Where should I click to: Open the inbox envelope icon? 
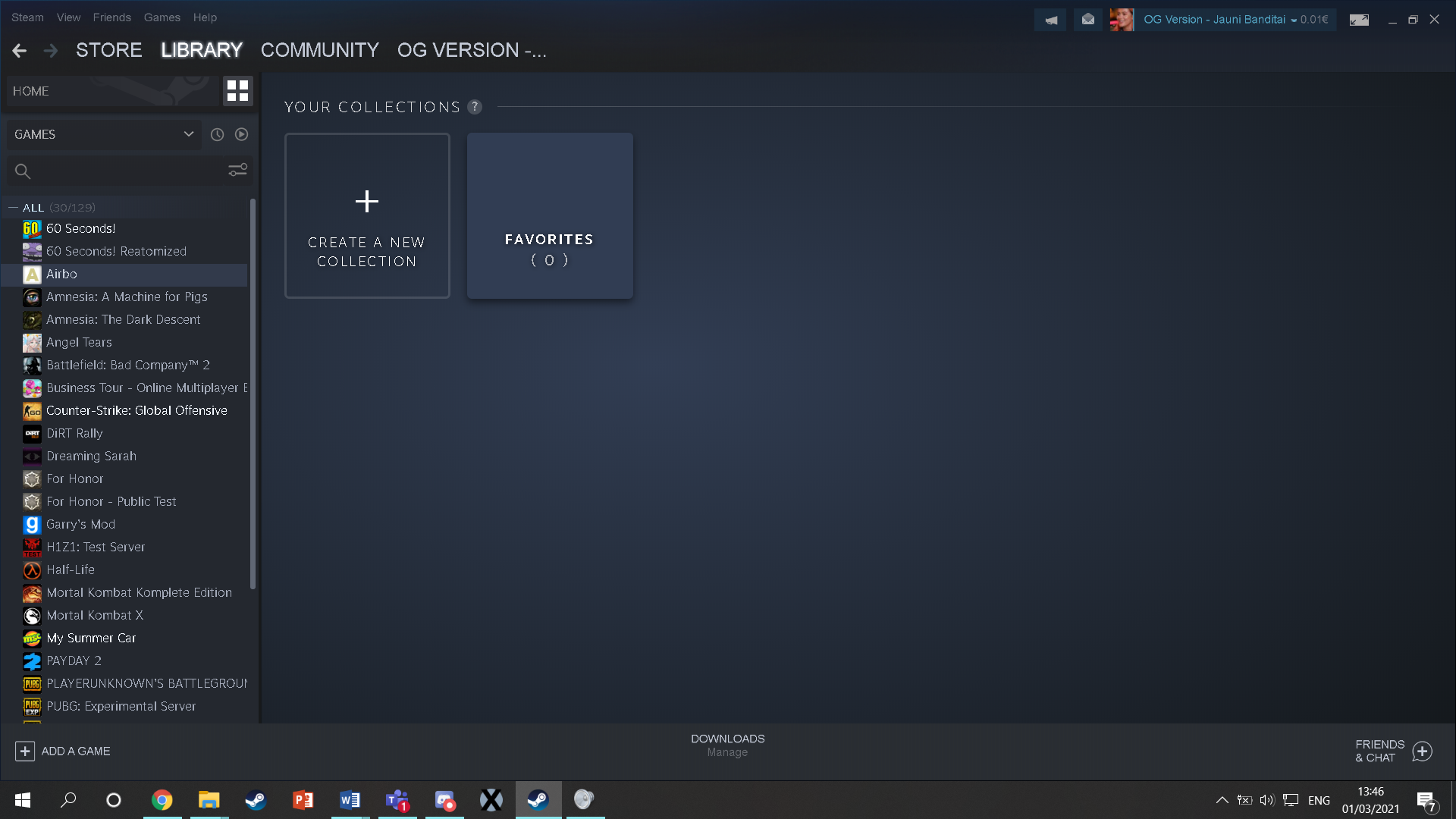pos(1088,20)
